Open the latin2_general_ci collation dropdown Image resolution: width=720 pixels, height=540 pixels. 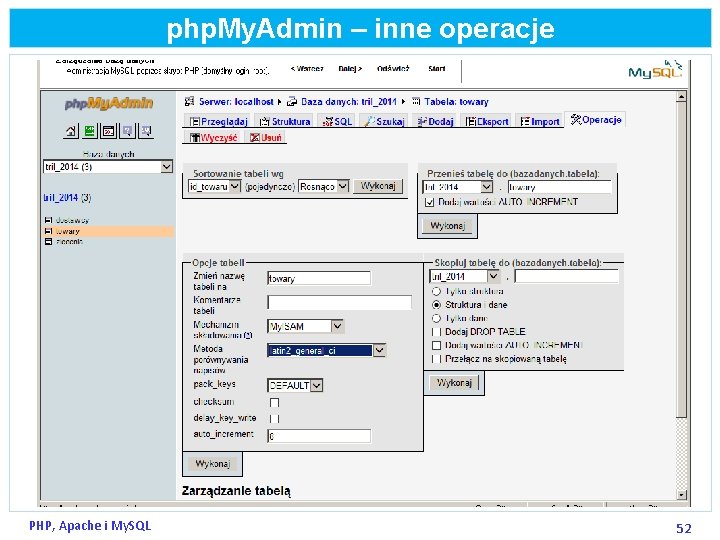click(x=326, y=350)
